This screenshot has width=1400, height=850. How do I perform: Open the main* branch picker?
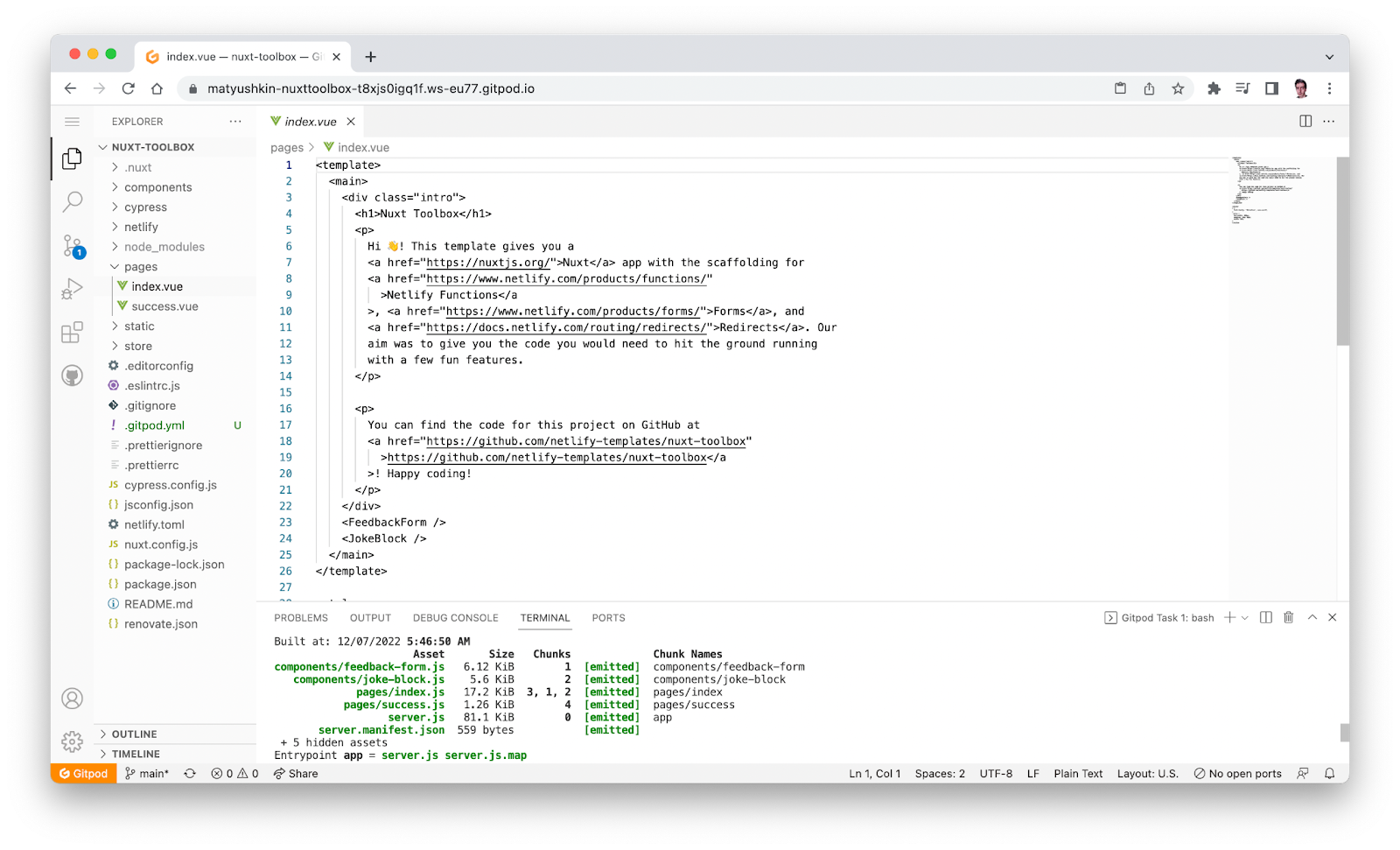pos(147,774)
